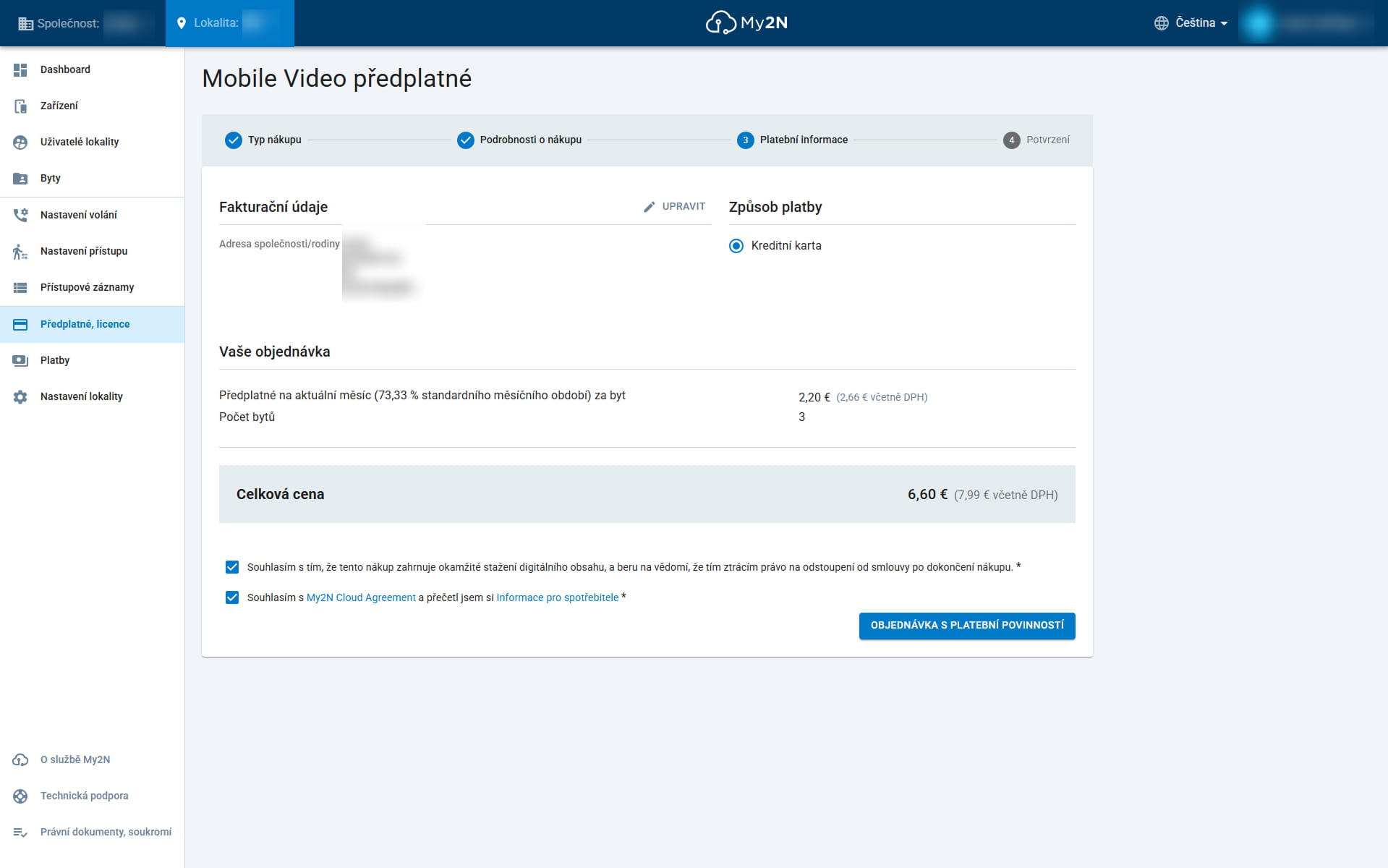1388x868 pixels.
Task: Click the Způsob platby heading
Action: [x=775, y=207]
